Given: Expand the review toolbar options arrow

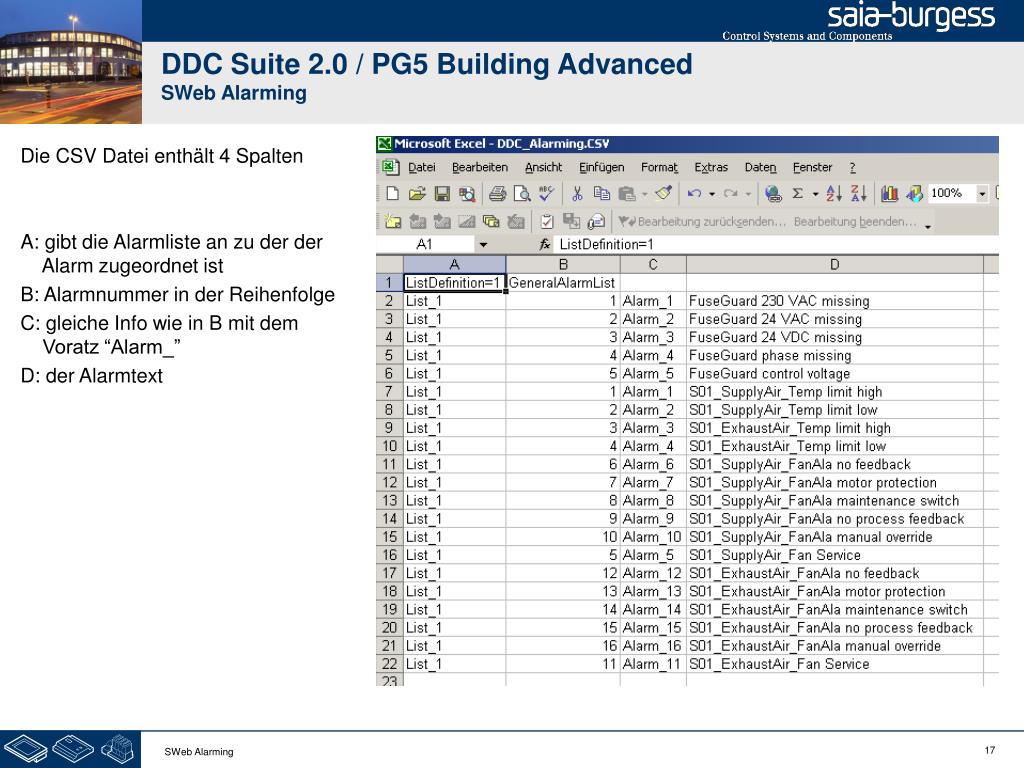Looking at the screenshot, I should pyautogui.click(x=928, y=226).
